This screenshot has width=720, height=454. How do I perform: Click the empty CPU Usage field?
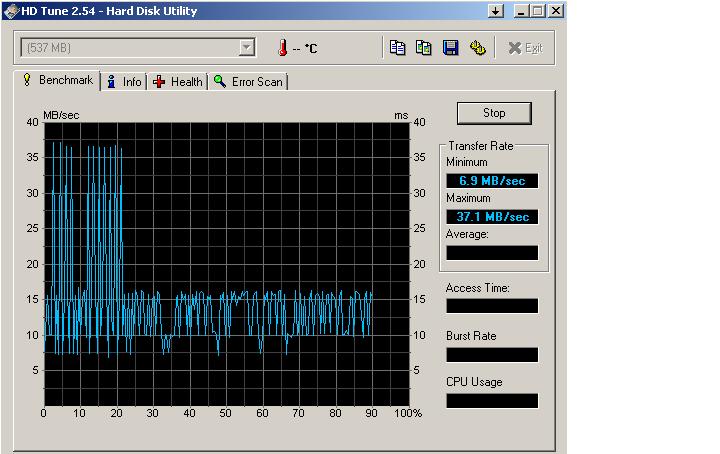(x=492, y=400)
